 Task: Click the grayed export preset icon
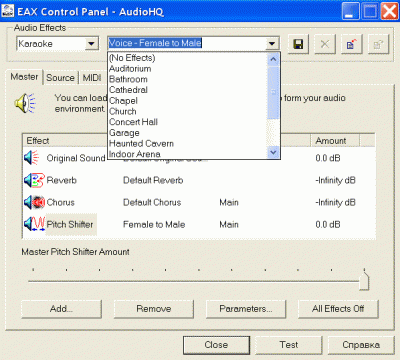[378, 44]
